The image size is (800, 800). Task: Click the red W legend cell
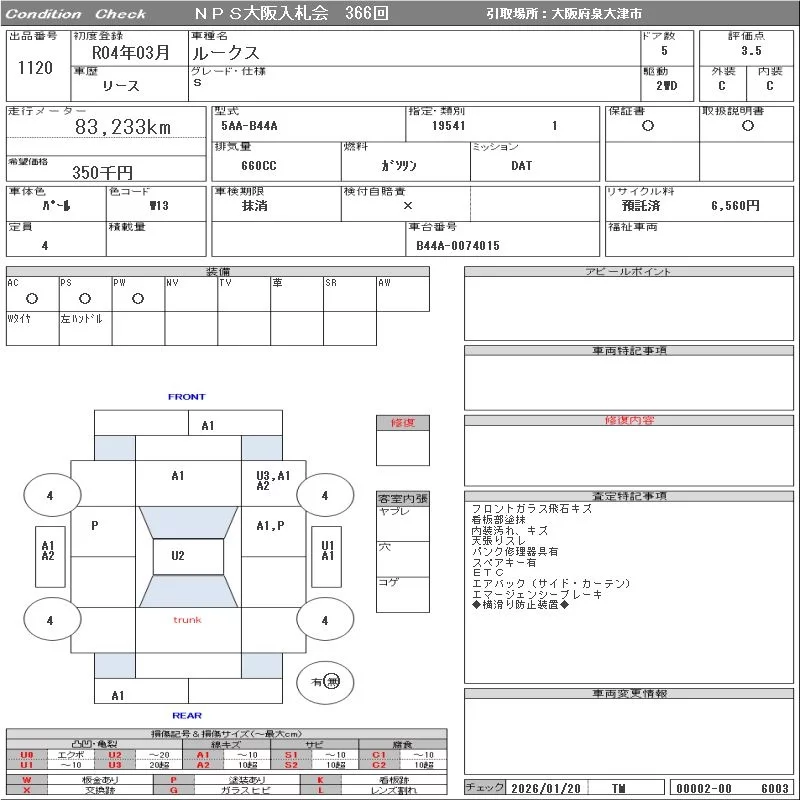pos(27,779)
